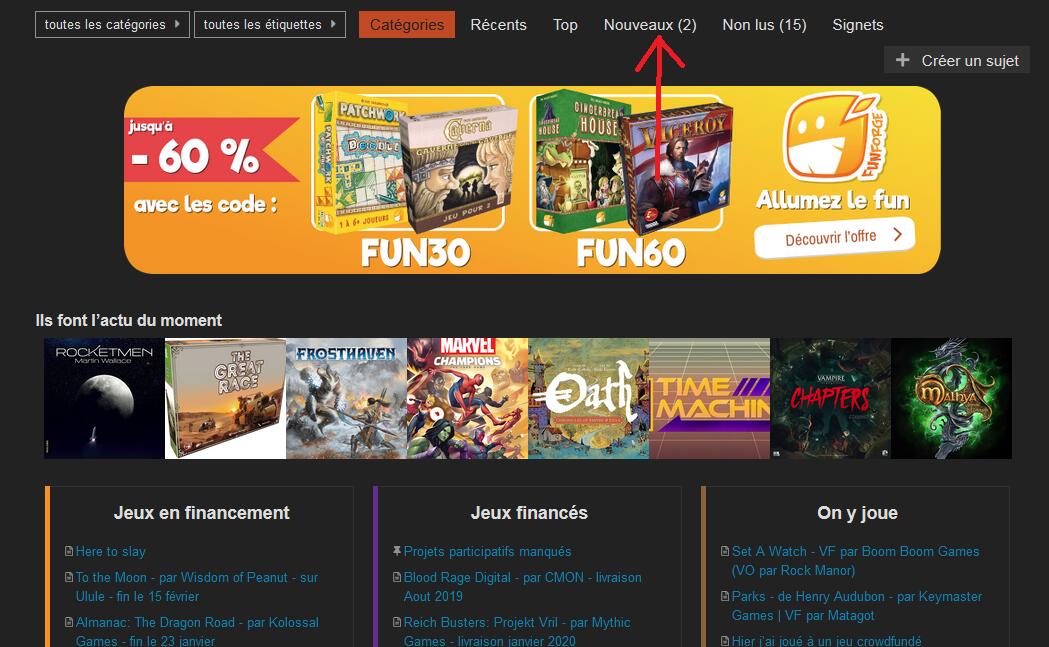
Task: Click the document icon beside 'Parks - de Henry Audubon'
Action: pos(725,596)
